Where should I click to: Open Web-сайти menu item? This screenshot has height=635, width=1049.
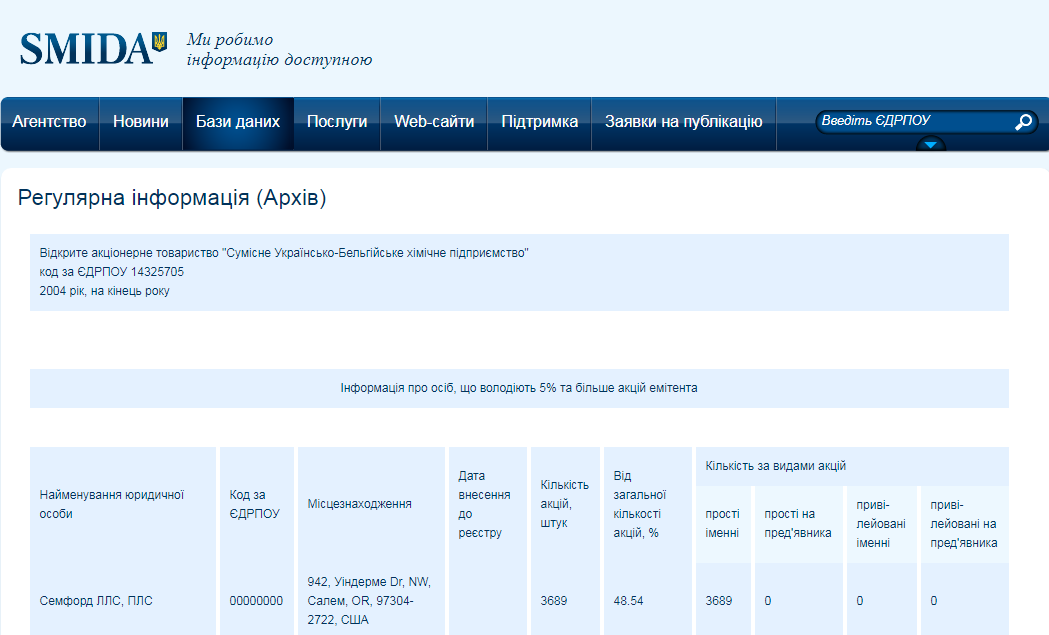[434, 122]
